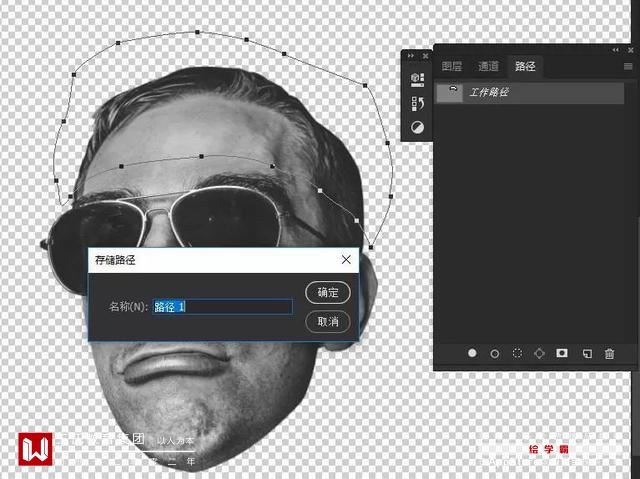The width and height of the screenshot is (640, 479).
Task: Click the 取消 button in the save path dialog
Action: pos(328,322)
